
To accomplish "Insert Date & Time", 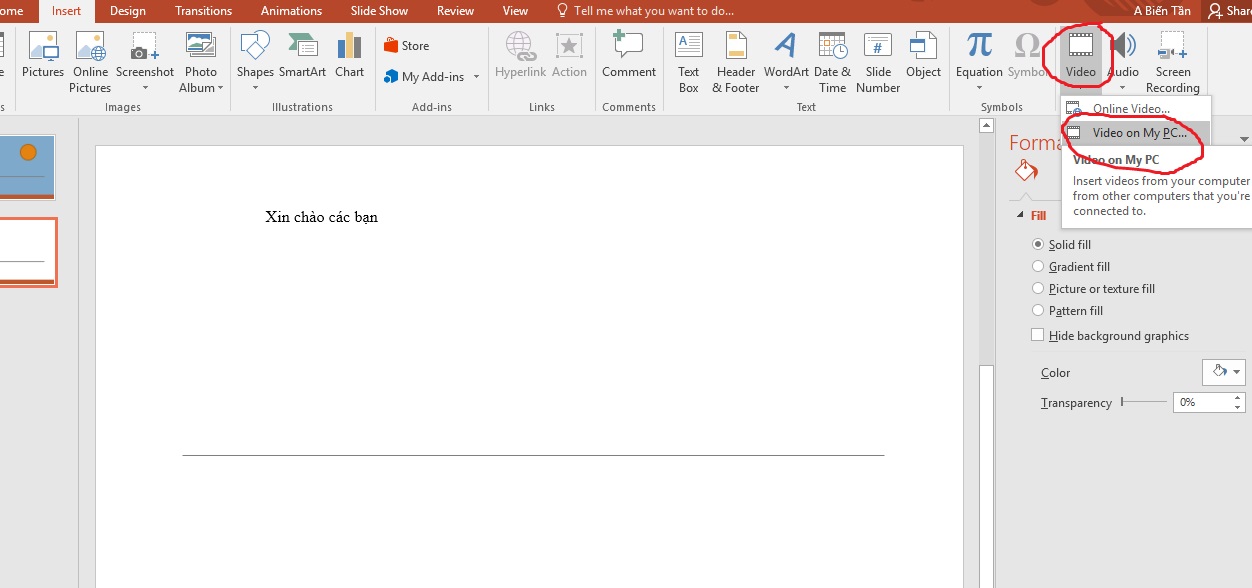I will tap(832, 60).
